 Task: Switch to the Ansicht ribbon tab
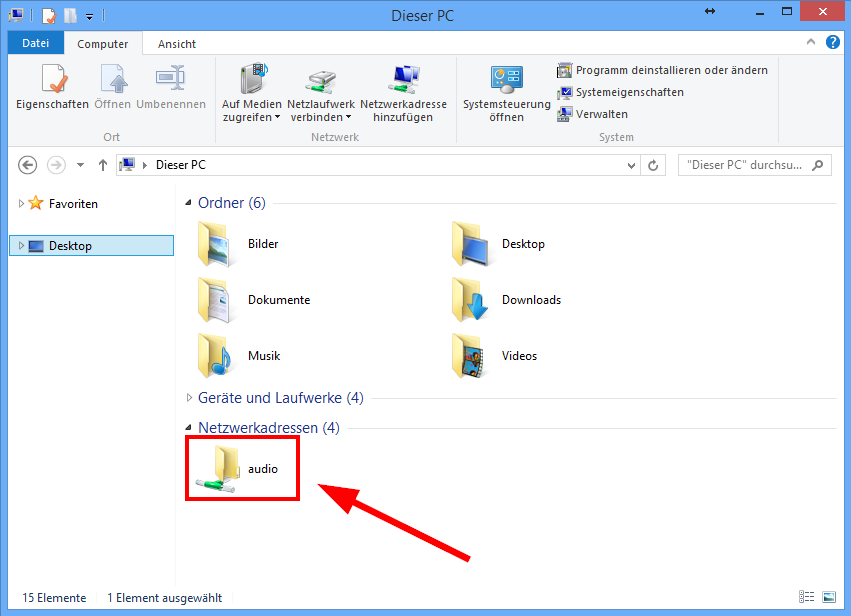177,44
